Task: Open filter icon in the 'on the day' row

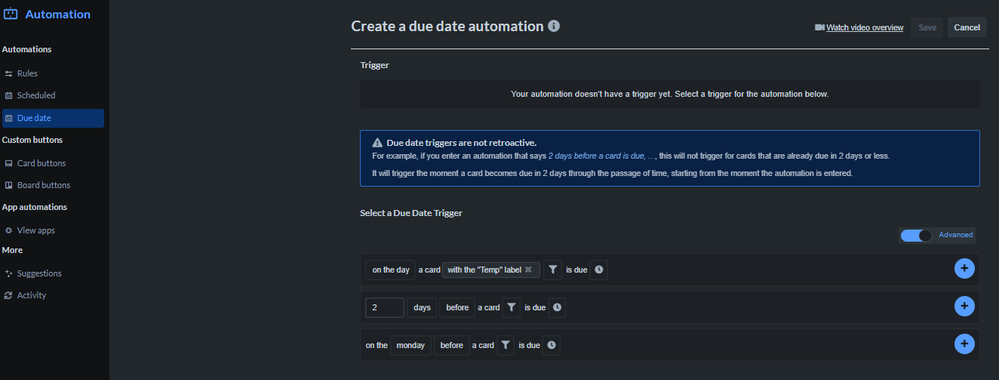Action: pyautogui.click(x=553, y=270)
